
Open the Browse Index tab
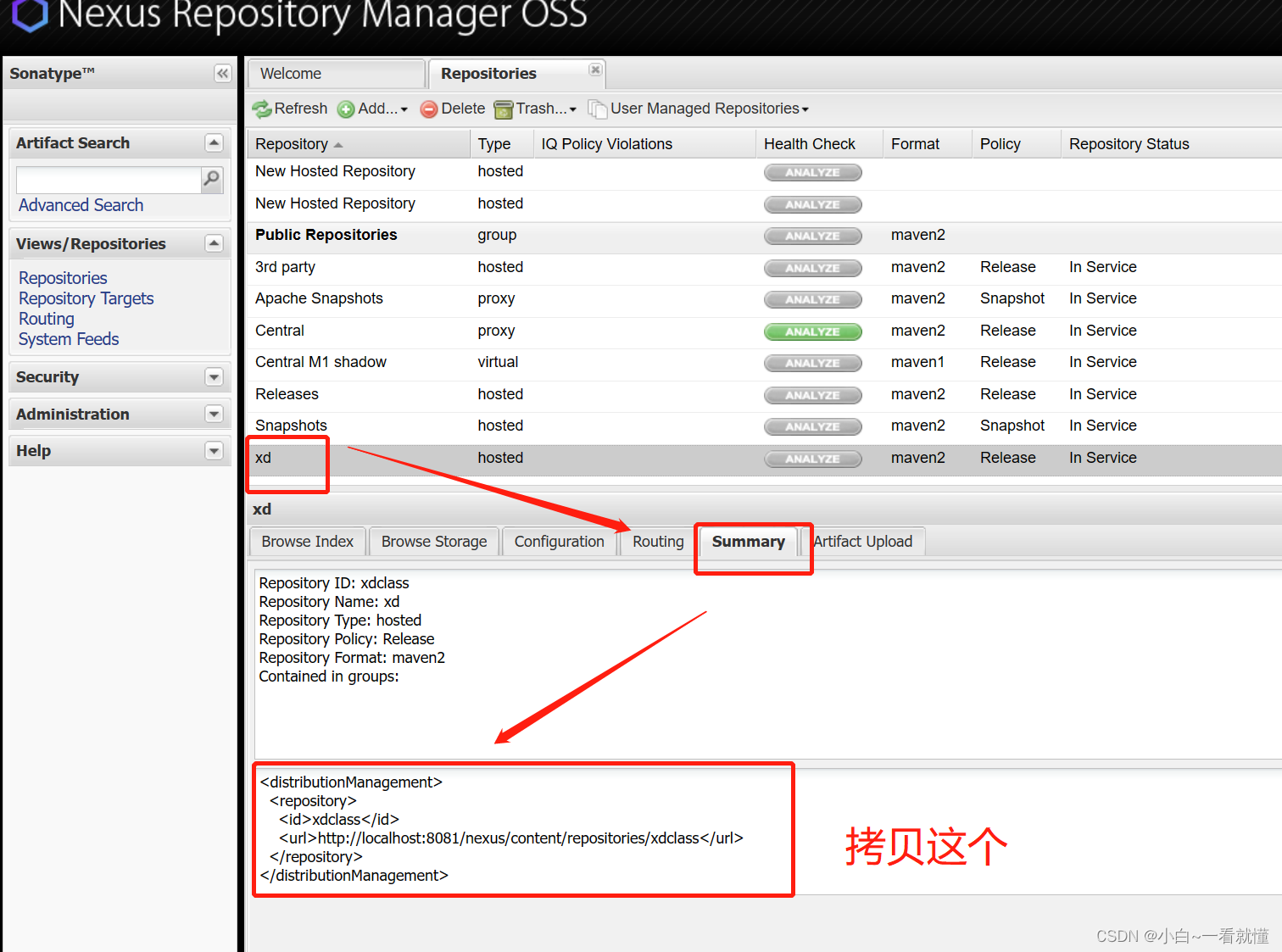(x=307, y=542)
